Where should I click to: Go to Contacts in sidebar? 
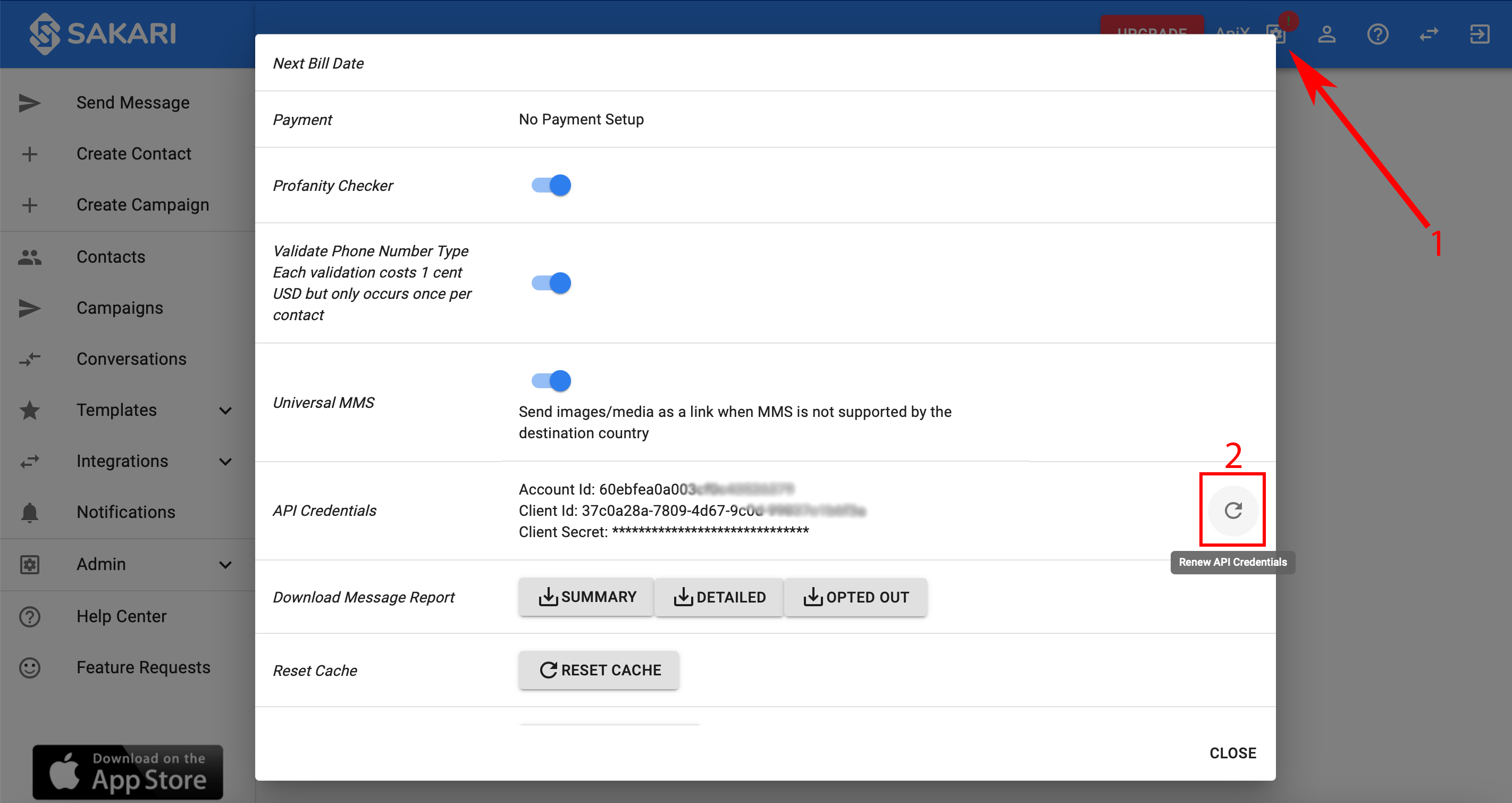[128, 256]
